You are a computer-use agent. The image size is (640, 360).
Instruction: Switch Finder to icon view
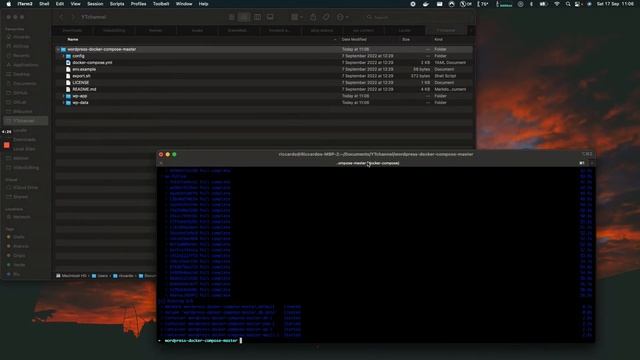tap(231, 17)
